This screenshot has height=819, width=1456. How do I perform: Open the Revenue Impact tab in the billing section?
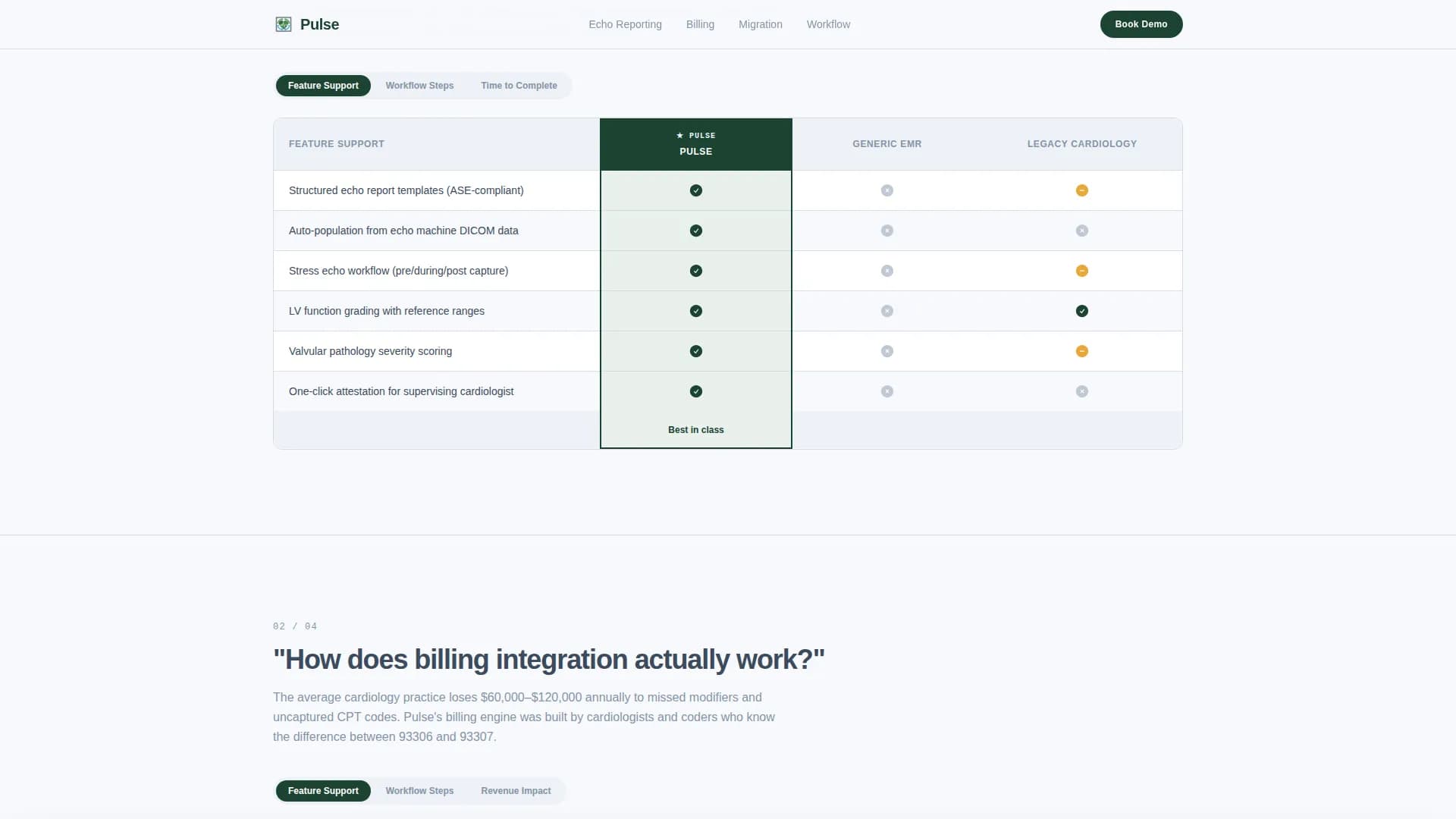coord(515,790)
